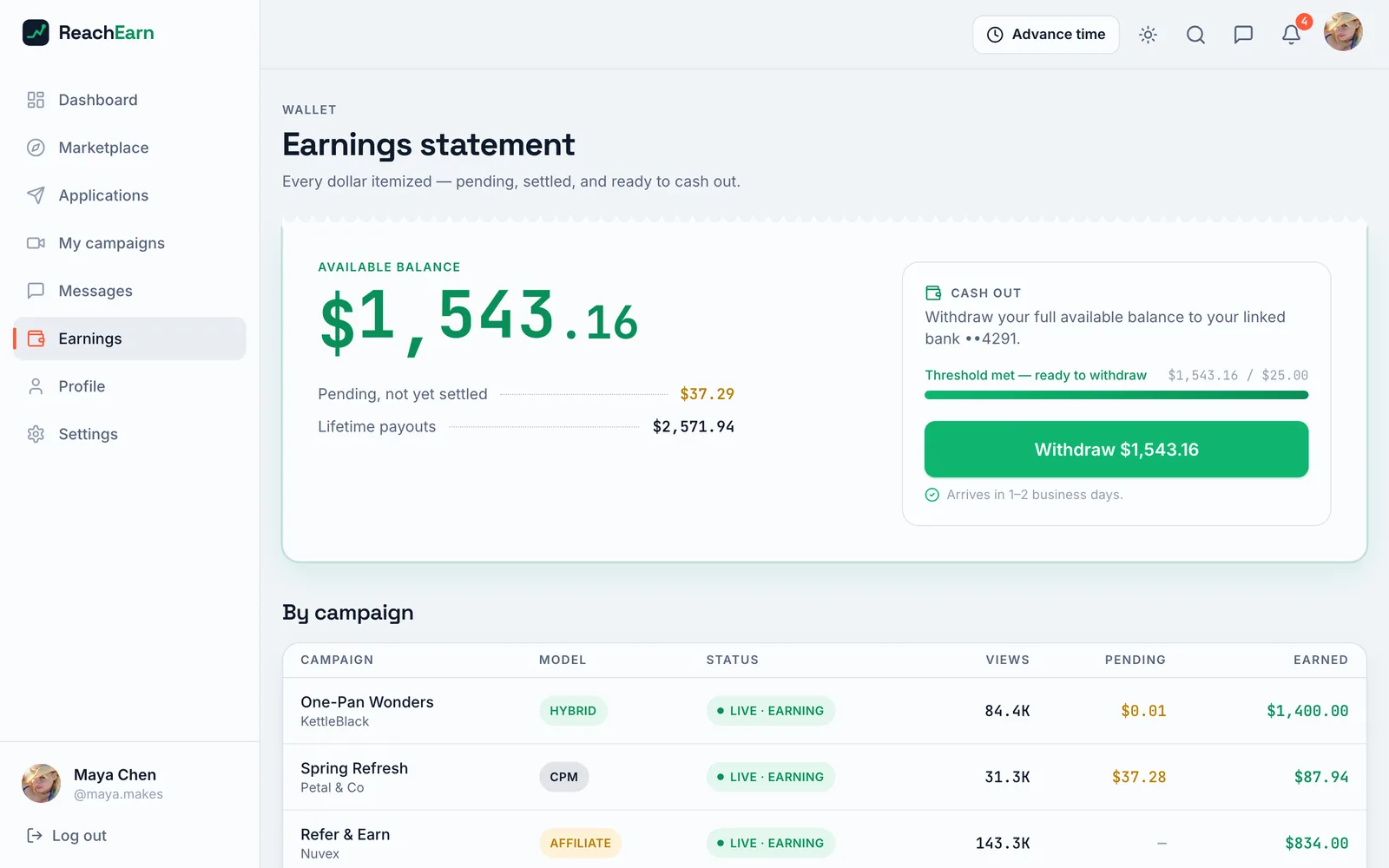Viewport: 1389px width, 868px height.
Task: Click the checkmark icon beside Arrives in 1–2 days
Action: pos(932,495)
